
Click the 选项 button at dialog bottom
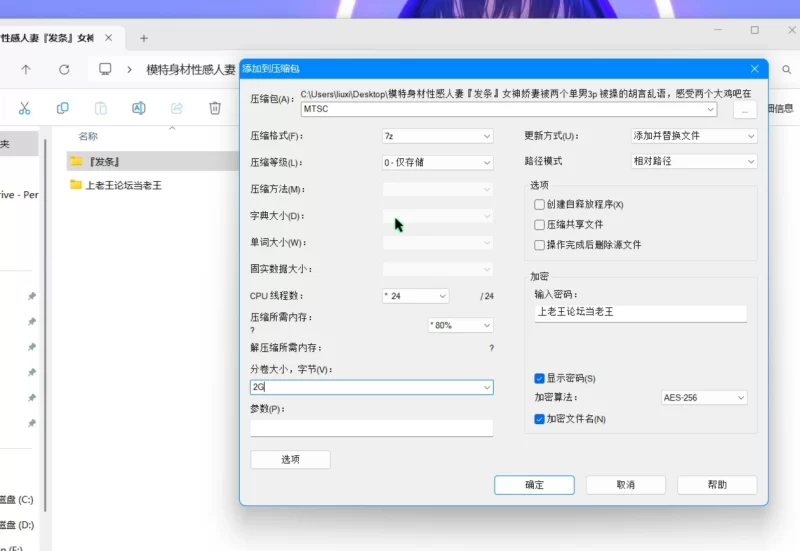click(290, 459)
